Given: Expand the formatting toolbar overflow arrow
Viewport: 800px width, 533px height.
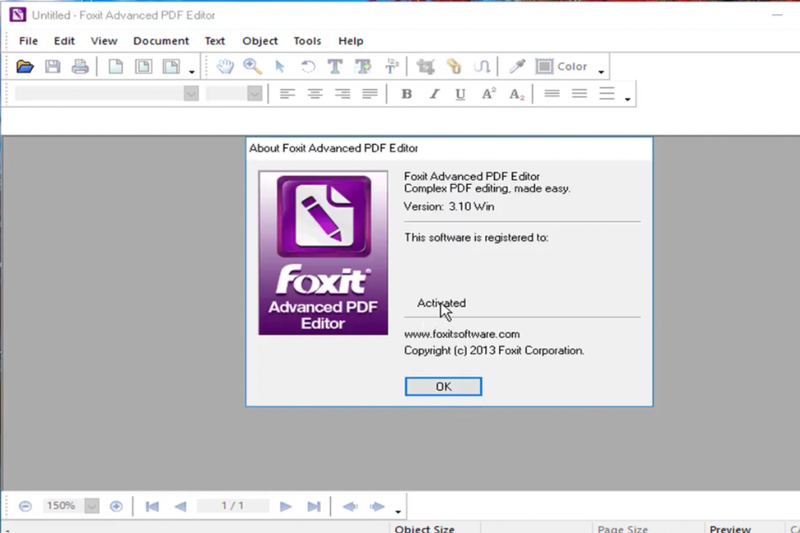Looking at the screenshot, I should click(628, 99).
